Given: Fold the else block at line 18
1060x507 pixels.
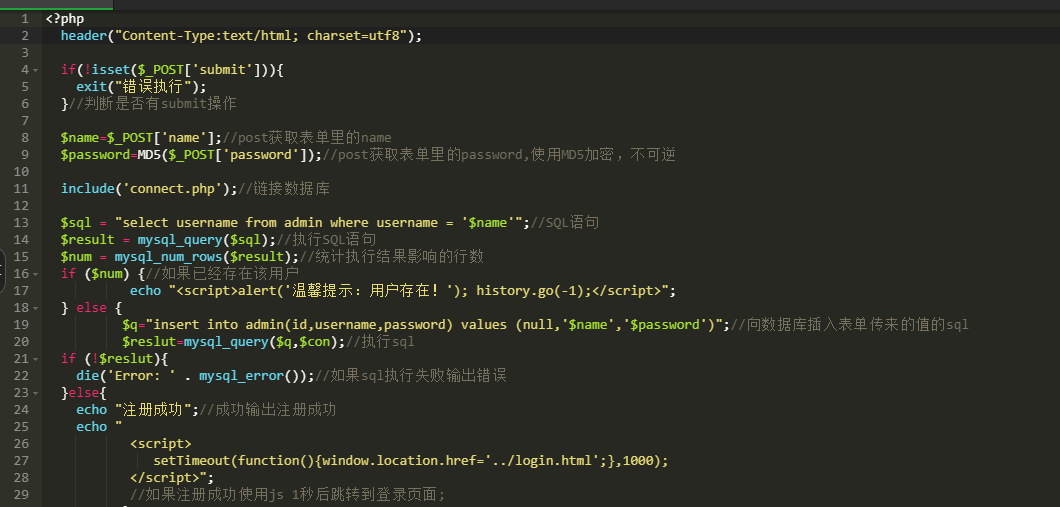Looking at the screenshot, I should click(35, 308).
